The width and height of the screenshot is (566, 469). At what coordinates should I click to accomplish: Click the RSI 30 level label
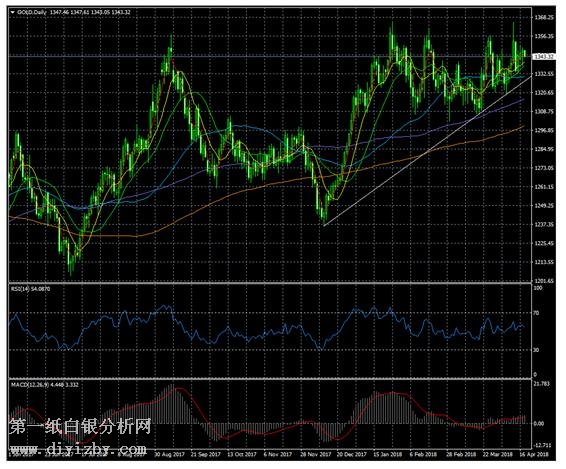coord(537,350)
